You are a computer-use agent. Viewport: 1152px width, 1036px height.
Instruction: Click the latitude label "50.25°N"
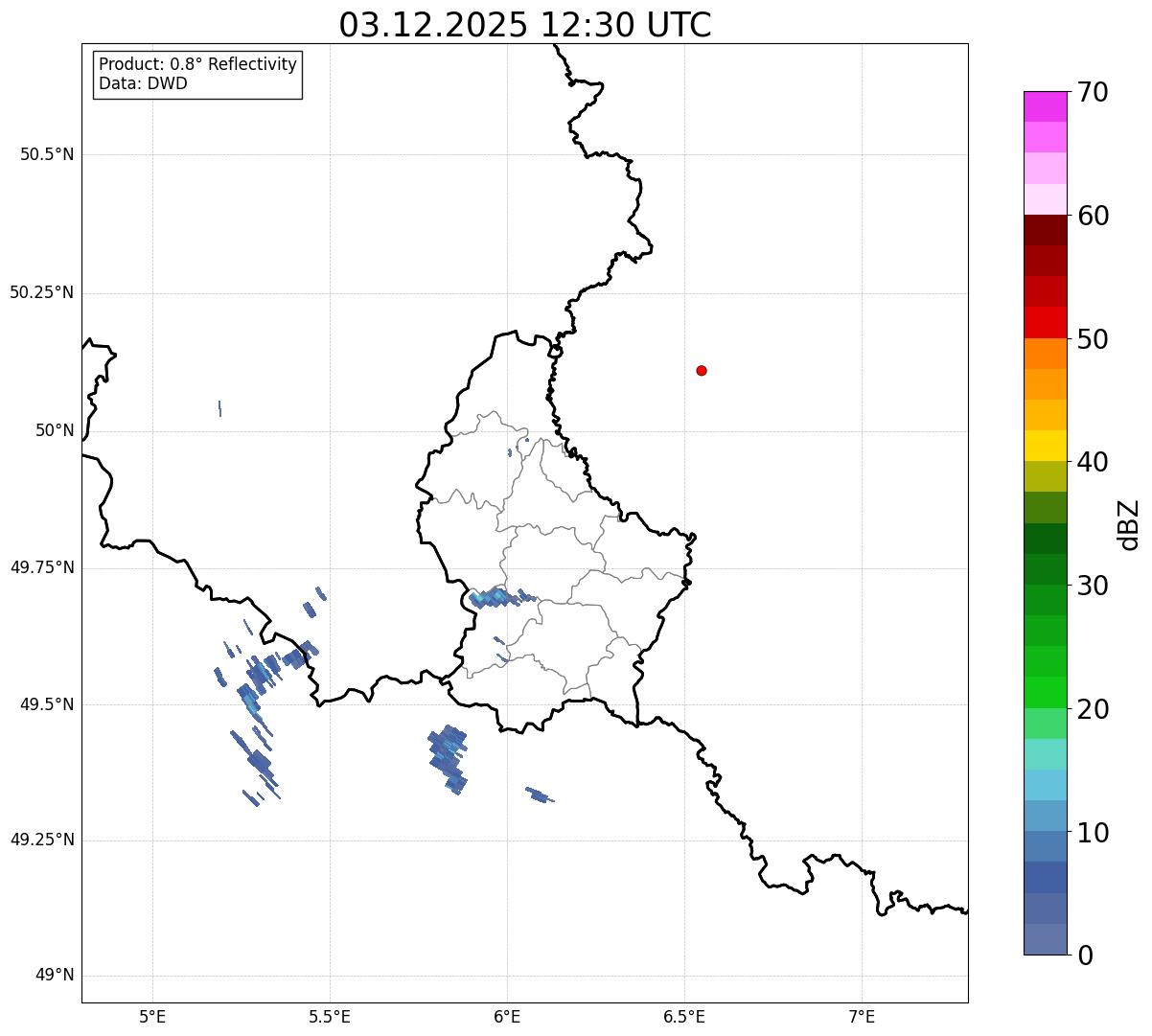(42, 292)
